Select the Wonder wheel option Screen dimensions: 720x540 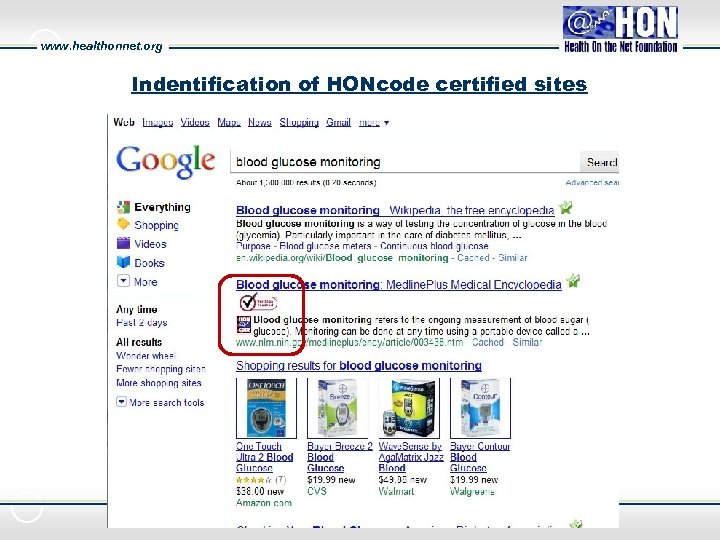pos(146,355)
